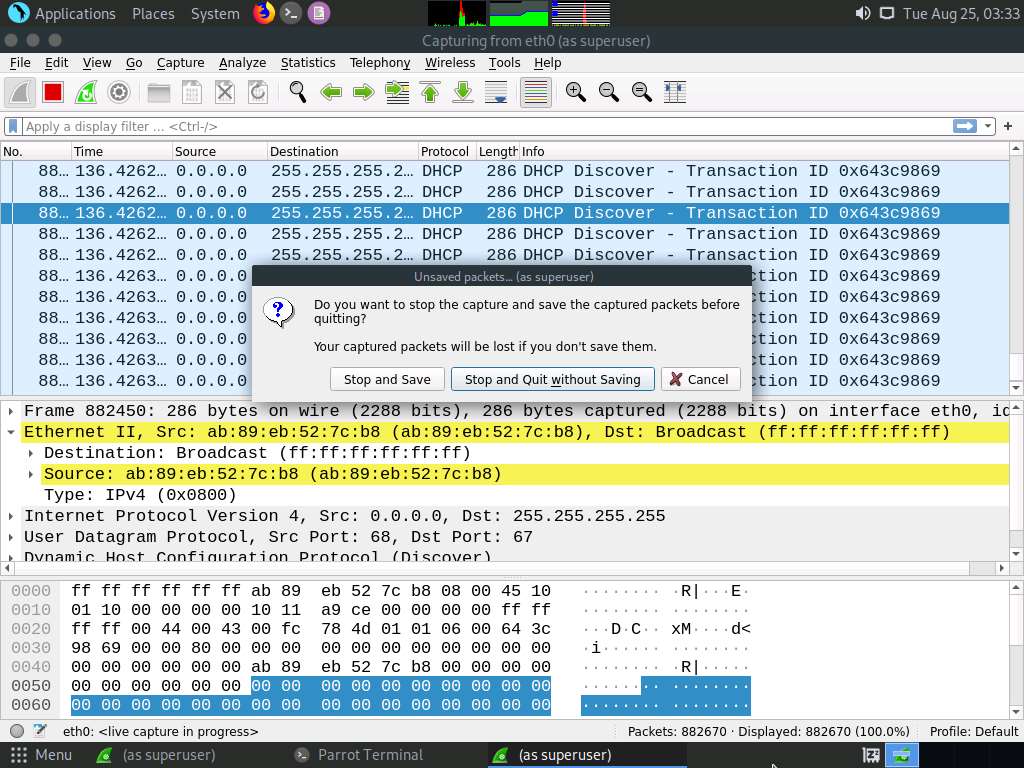This screenshot has height=768, width=1024.
Task: Expand Internet Protocol Version 4 row
Action: (10, 516)
